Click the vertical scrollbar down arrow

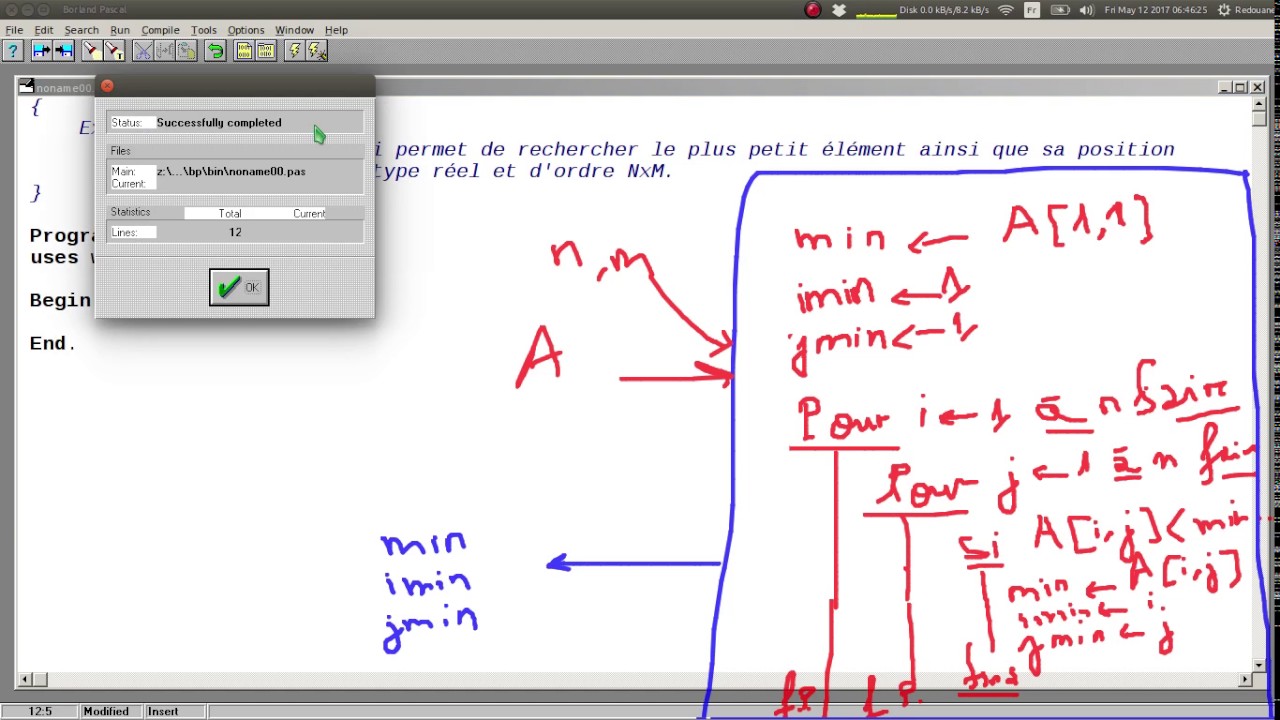coord(1259,665)
